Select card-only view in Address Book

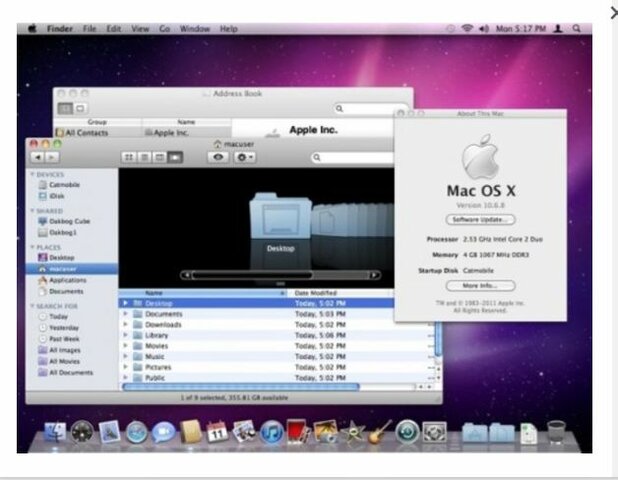point(80,108)
